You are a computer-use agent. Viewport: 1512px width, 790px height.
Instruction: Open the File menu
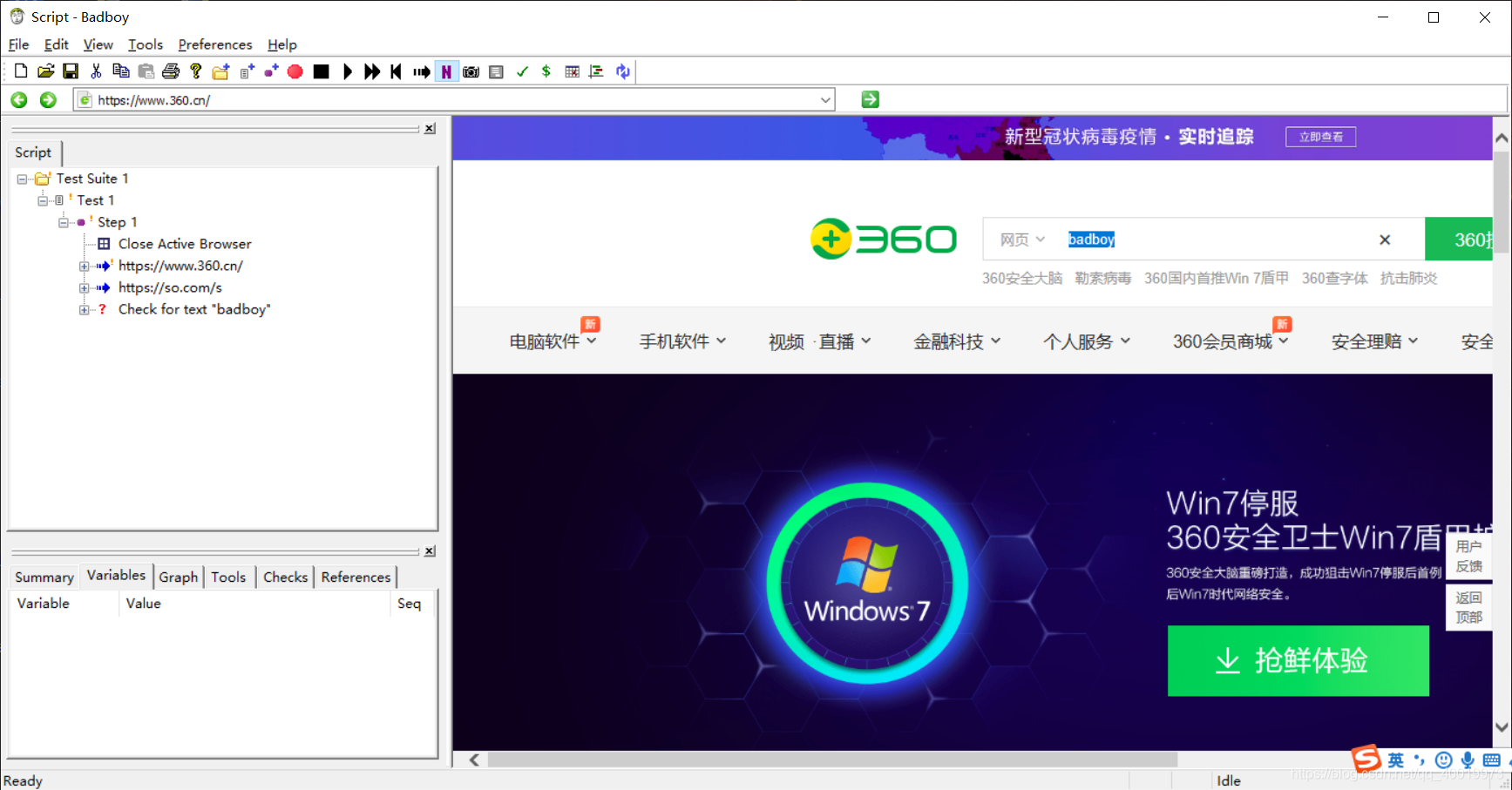[x=18, y=44]
